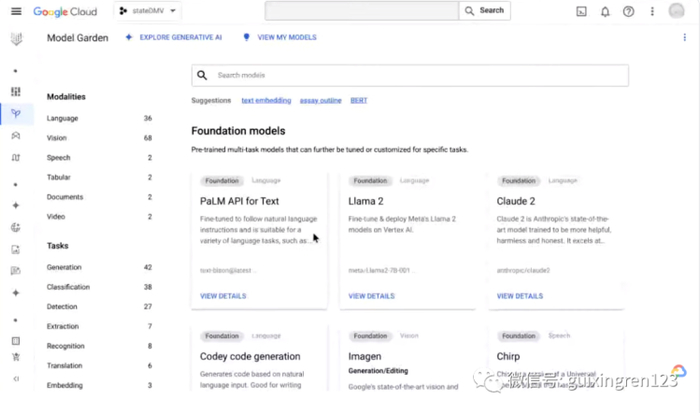Filter by Classification task
Image resolution: width=700 pixels, height=413 pixels.
(68, 287)
